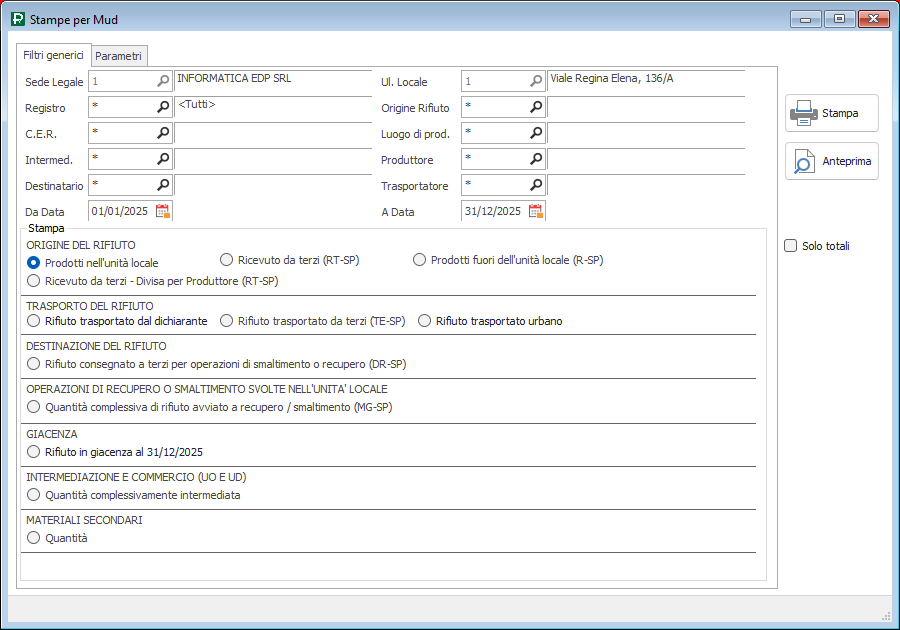Open lookup for C.E.R. code field

[x=163, y=133]
